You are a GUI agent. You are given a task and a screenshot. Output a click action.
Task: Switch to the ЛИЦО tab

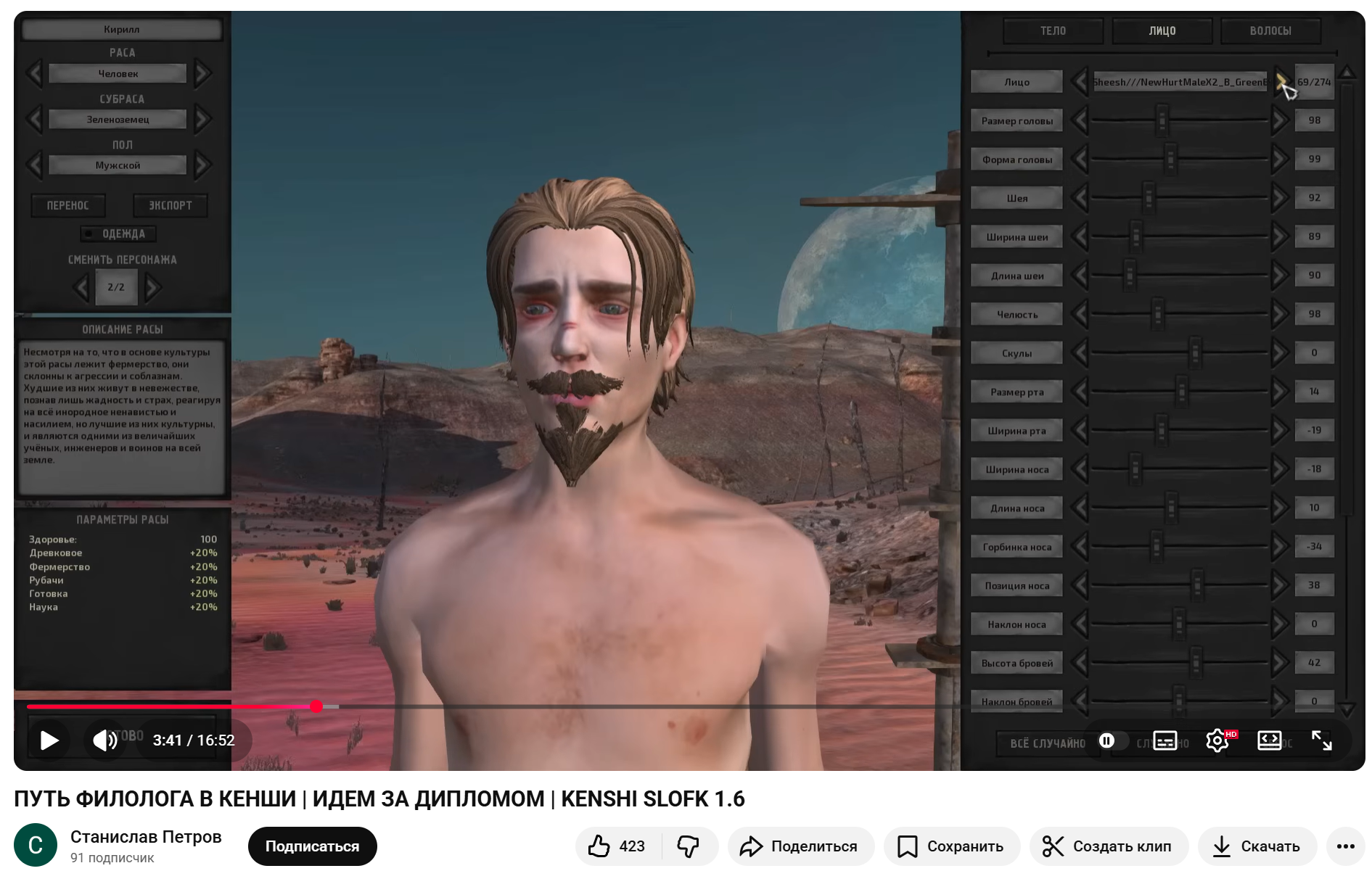[1162, 30]
